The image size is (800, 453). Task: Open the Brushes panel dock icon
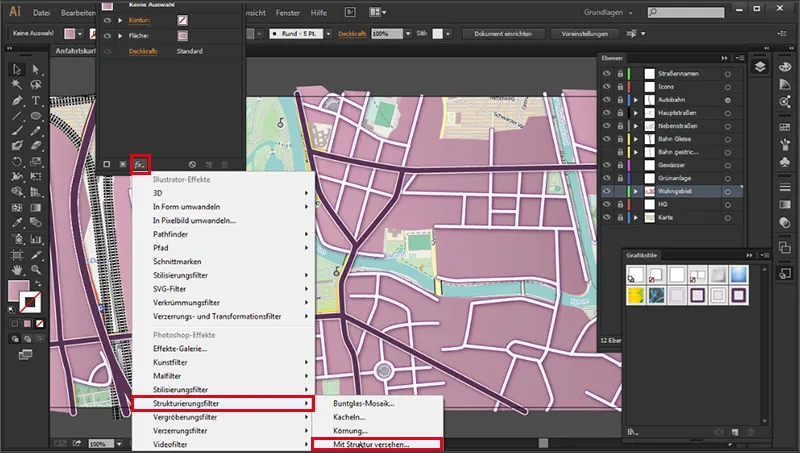[x=785, y=144]
